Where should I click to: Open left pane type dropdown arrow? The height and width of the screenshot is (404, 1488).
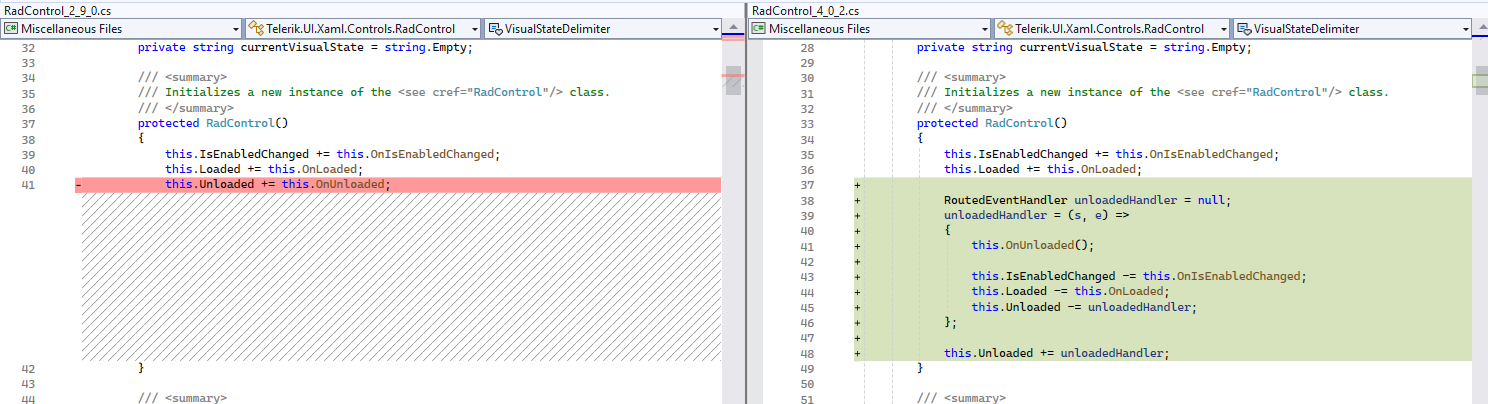pos(475,29)
